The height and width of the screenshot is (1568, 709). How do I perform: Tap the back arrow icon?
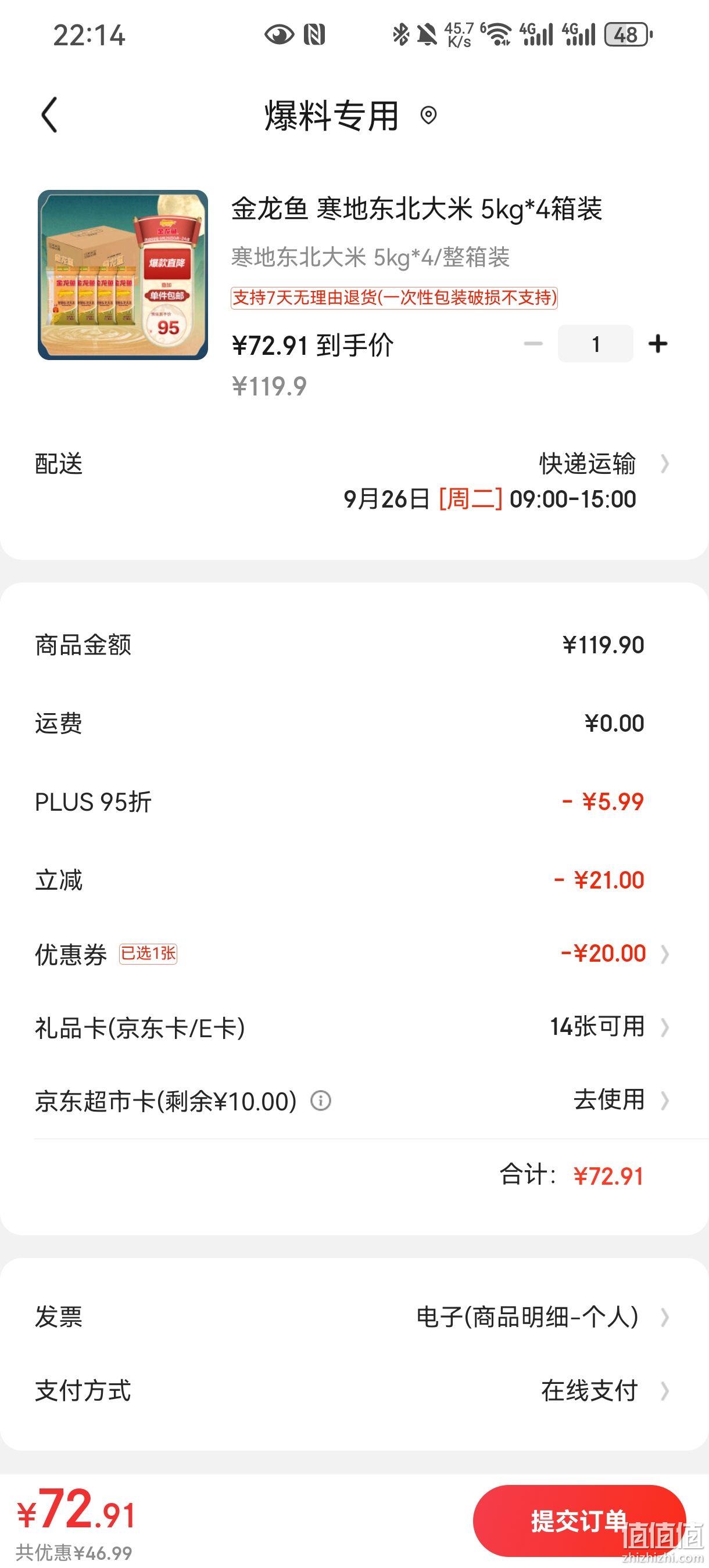click(49, 114)
